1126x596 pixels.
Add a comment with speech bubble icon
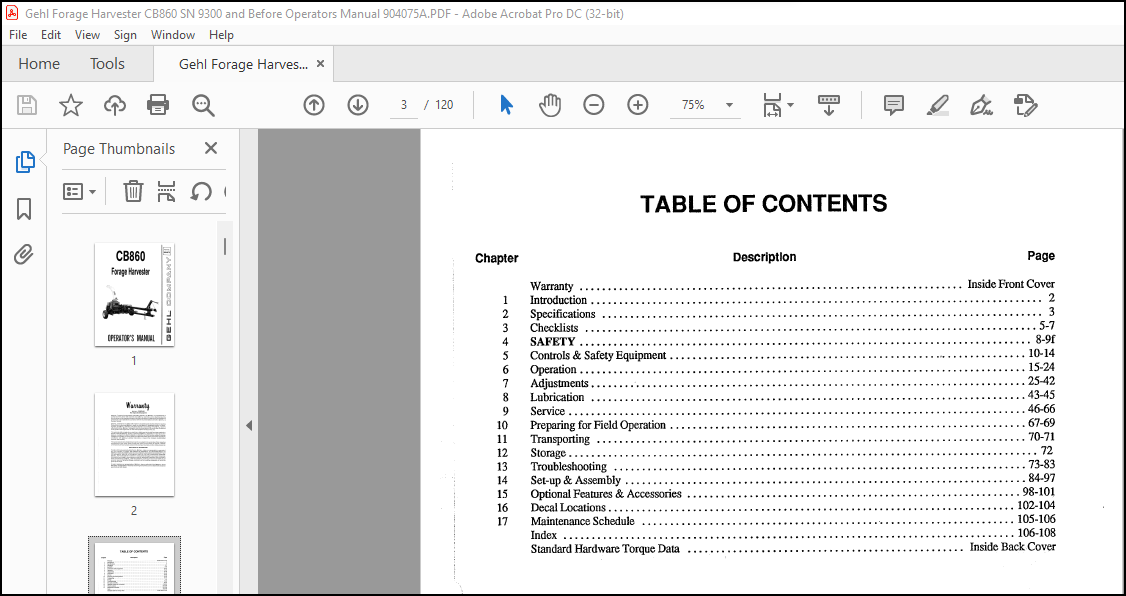coord(893,106)
